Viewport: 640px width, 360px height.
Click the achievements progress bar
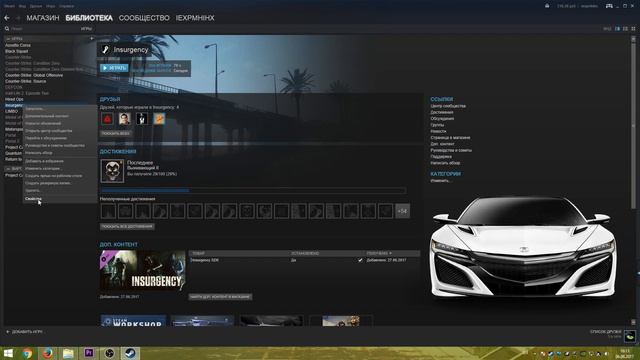click(x=253, y=190)
